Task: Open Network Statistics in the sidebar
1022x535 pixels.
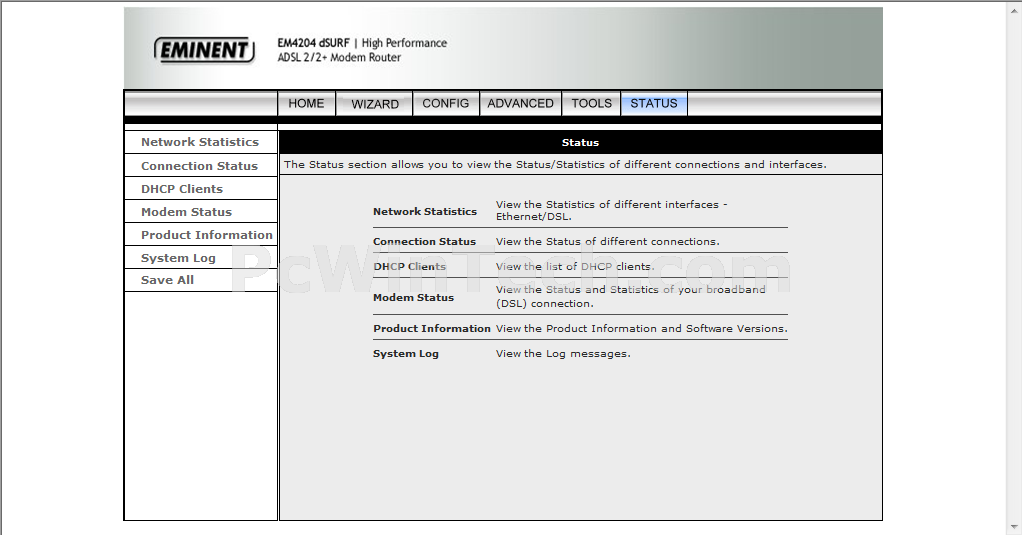Action: 200,142
